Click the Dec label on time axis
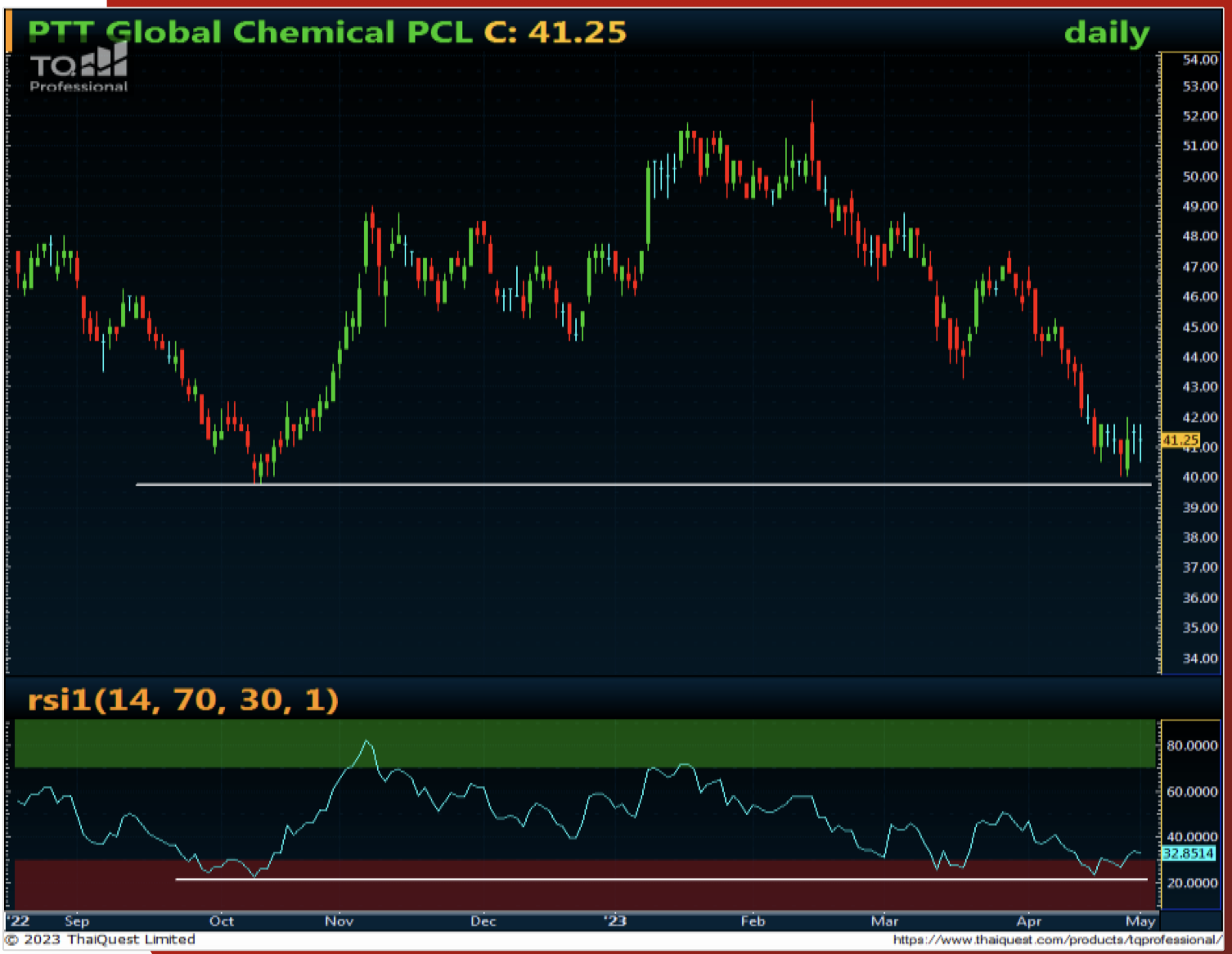This screenshot has height=954, width=1232. pos(483,921)
